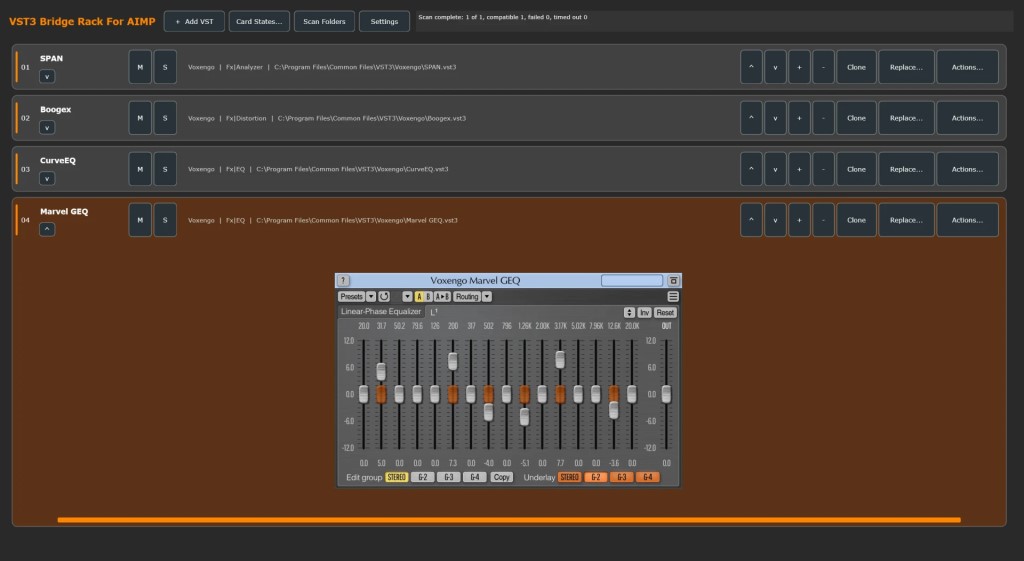1024x561 pixels.
Task: Click Replace on CurveEQ card
Action: coord(906,169)
